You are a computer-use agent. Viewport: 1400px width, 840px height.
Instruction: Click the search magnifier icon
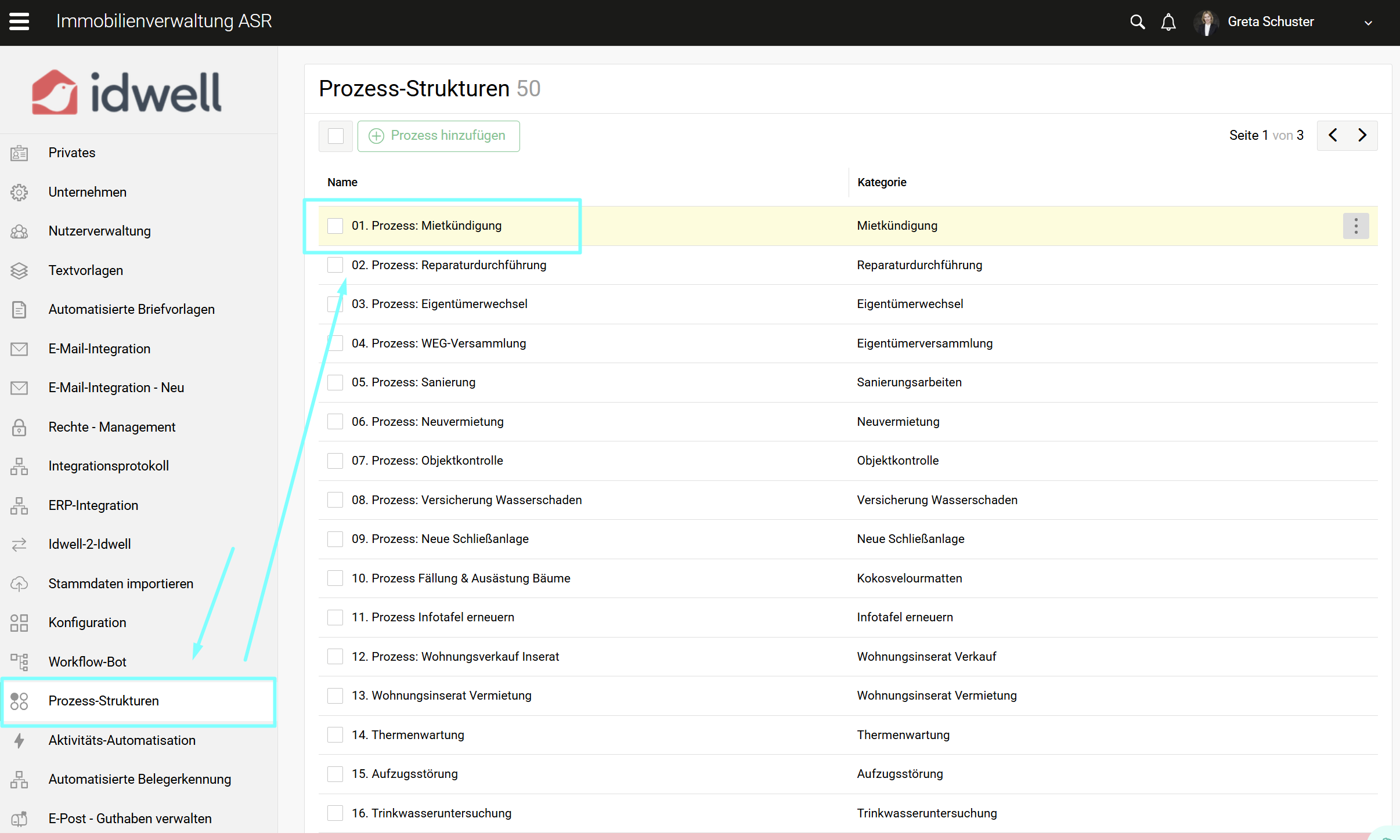1137,22
